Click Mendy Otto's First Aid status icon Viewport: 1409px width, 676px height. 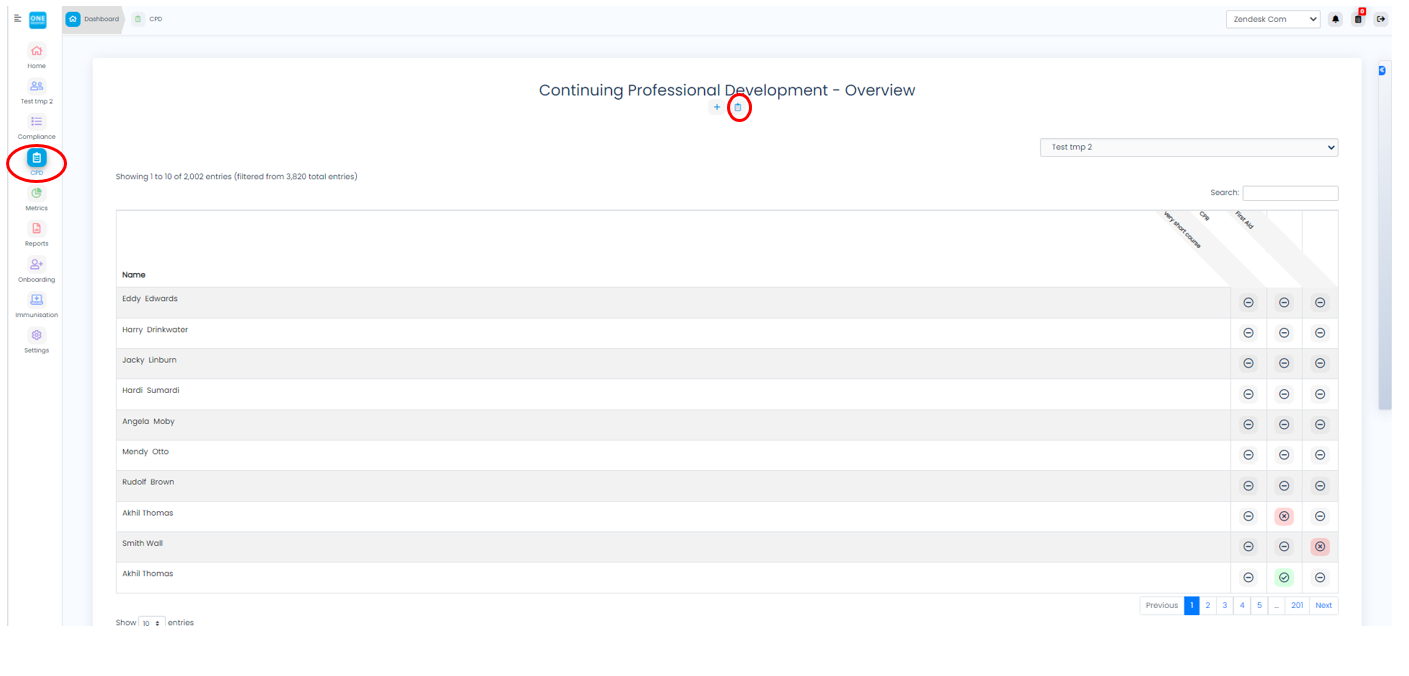(x=1320, y=455)
